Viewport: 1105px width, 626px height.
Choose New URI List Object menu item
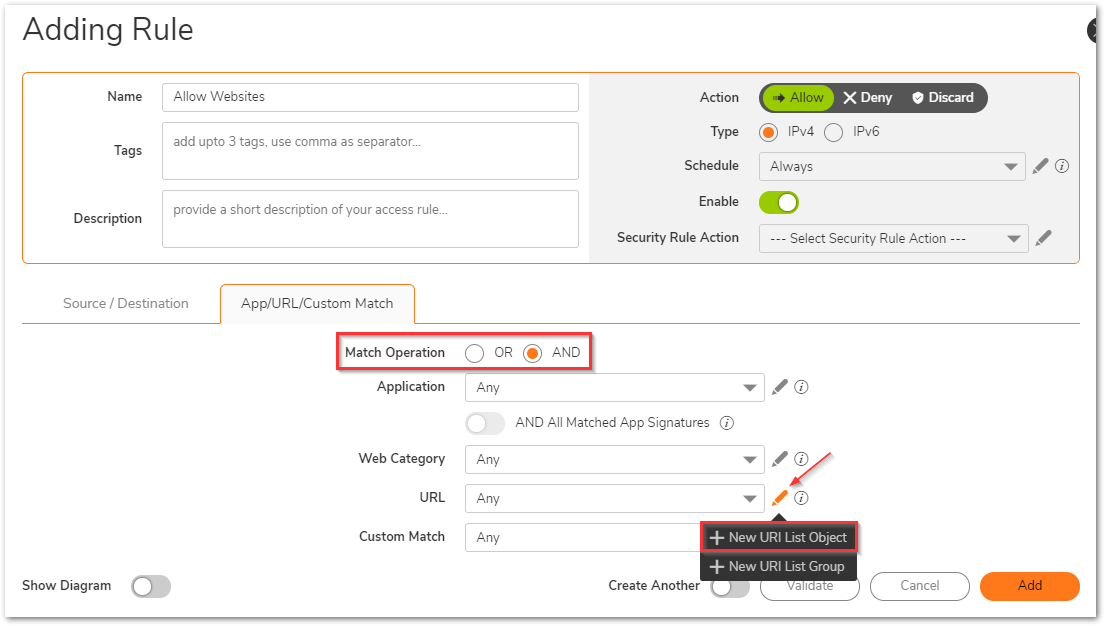(x=778, y=538)
